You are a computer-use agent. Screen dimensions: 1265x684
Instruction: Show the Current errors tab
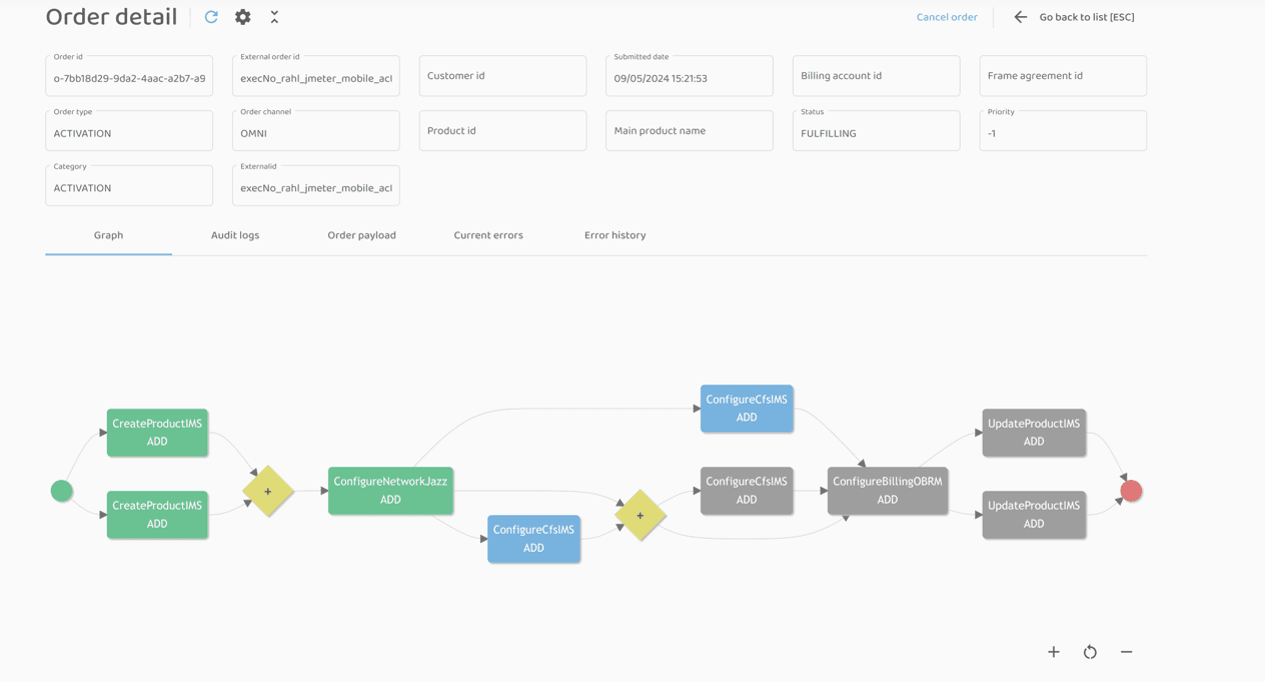coord(488,235)
